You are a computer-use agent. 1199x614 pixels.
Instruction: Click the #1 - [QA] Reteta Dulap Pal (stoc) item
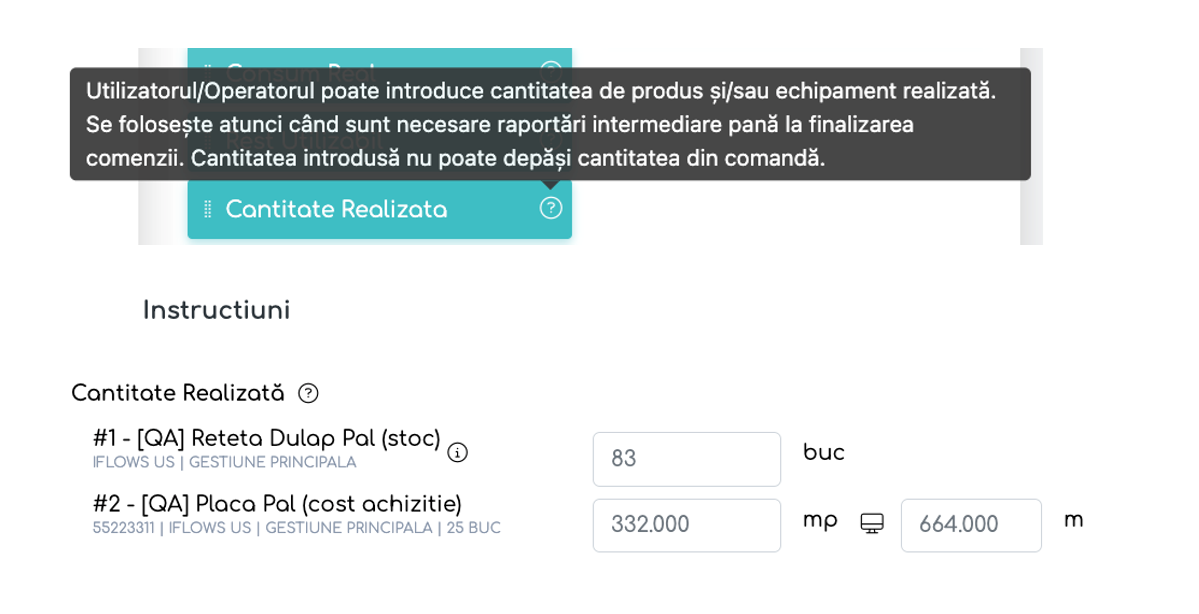click(x=266, y=438)
